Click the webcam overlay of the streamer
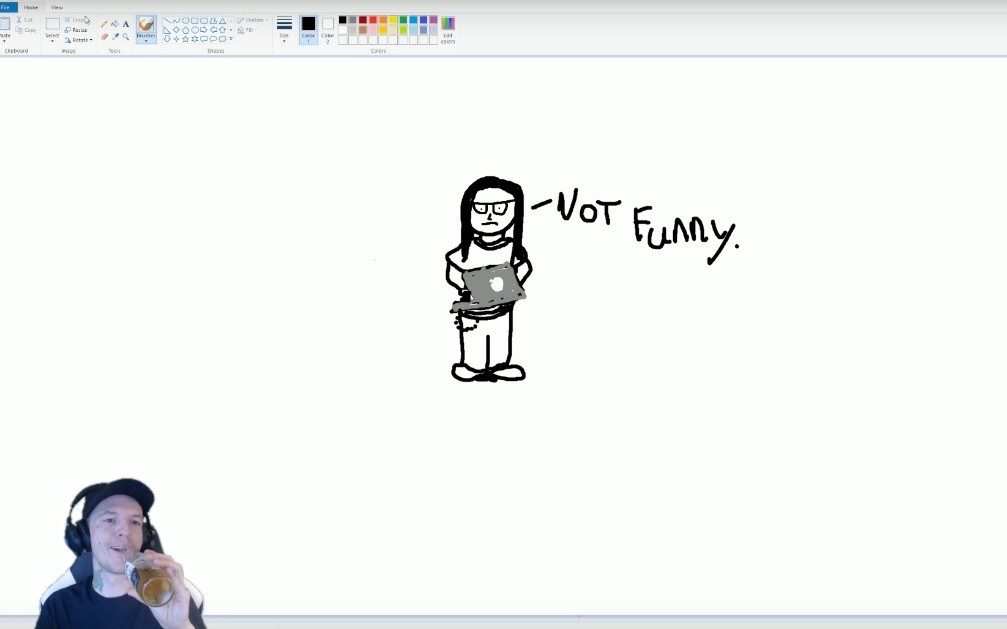Screen dimensions: 1007x629 (121, 554)
